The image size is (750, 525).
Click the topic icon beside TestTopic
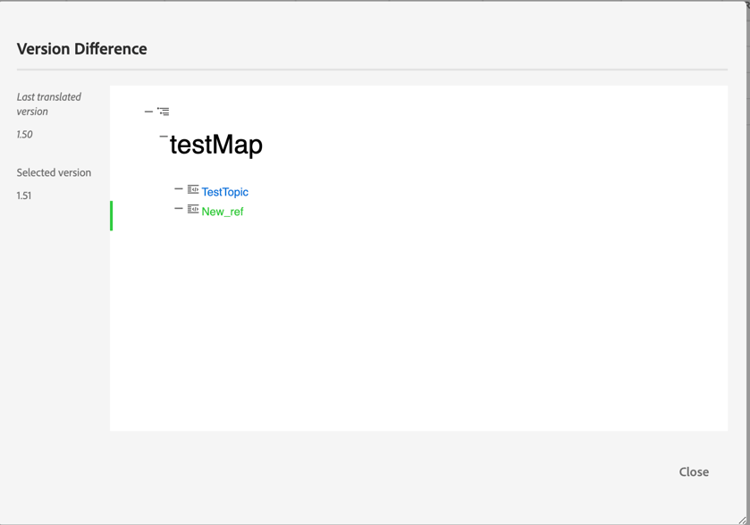[193, 189]
